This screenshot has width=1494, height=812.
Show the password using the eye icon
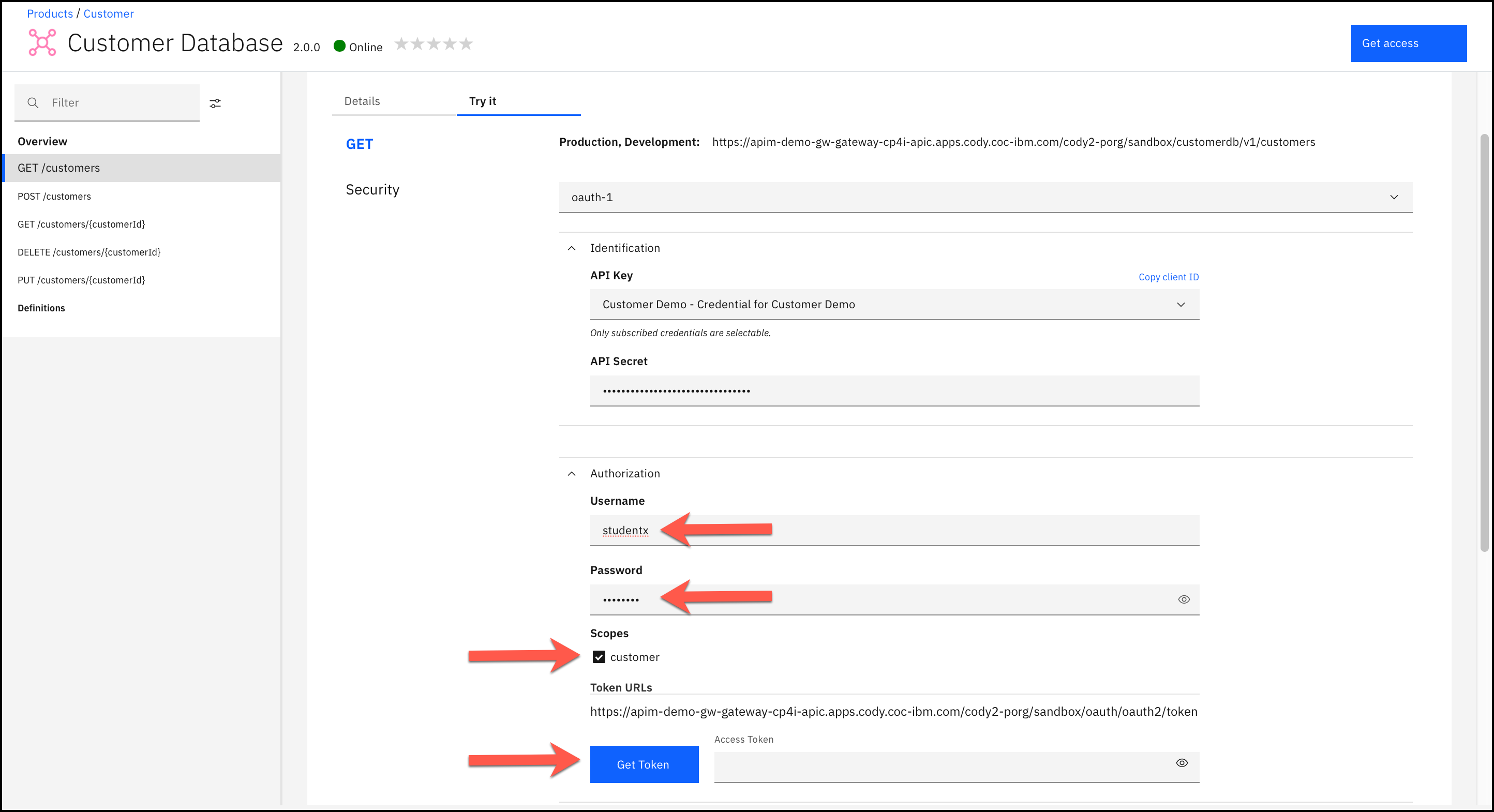tap(1184, 599)
